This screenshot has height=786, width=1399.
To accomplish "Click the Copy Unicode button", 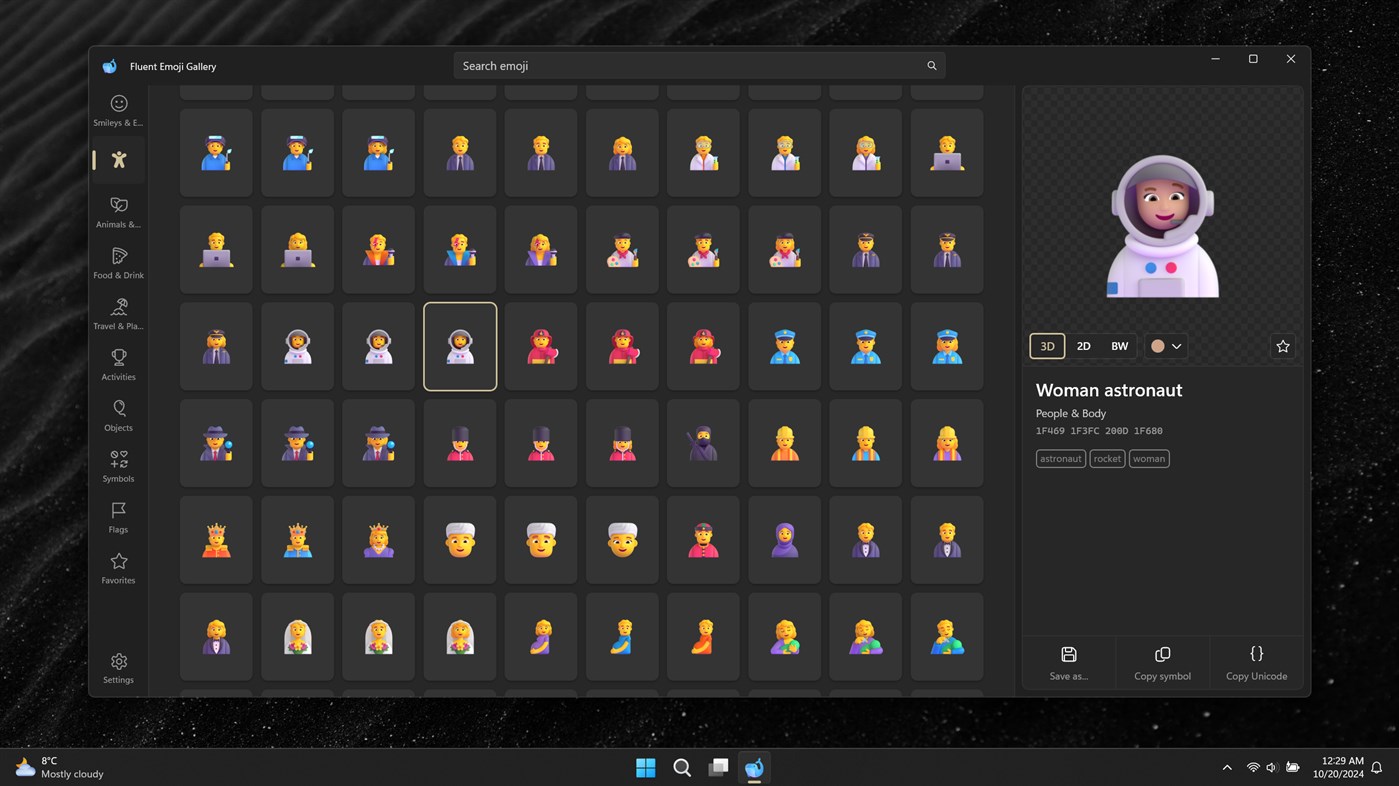I will click(1256, 662).
